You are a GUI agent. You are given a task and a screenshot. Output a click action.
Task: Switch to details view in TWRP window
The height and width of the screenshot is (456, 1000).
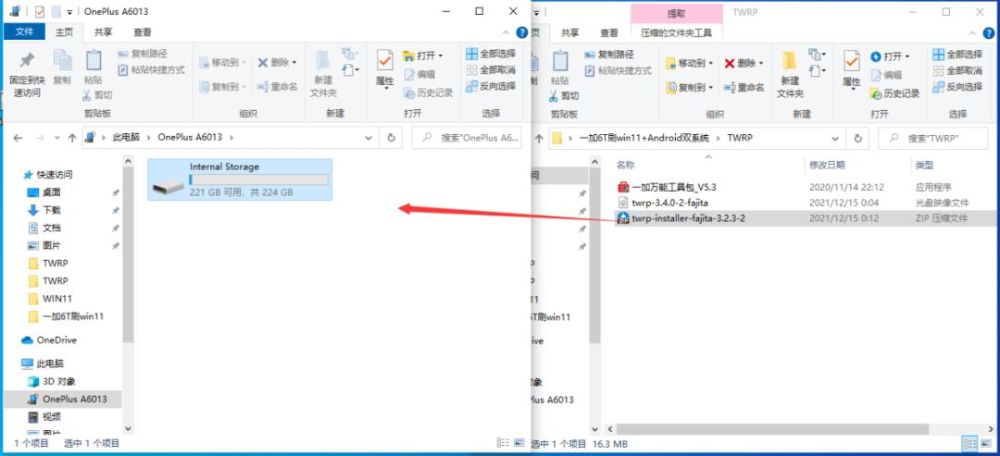click(x=969, y=443)
